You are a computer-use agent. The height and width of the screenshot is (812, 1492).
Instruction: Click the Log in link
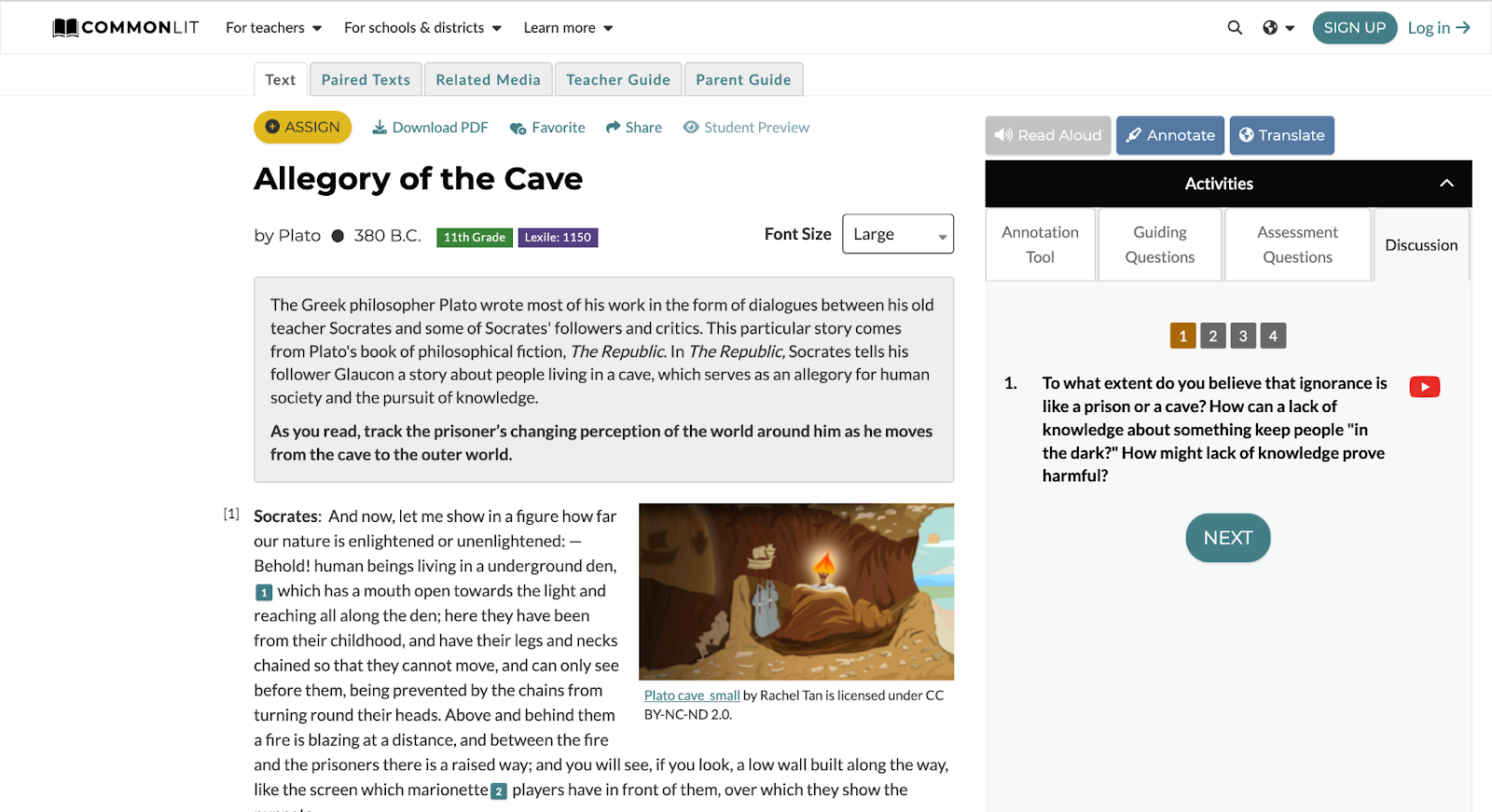click(1439, 28)
